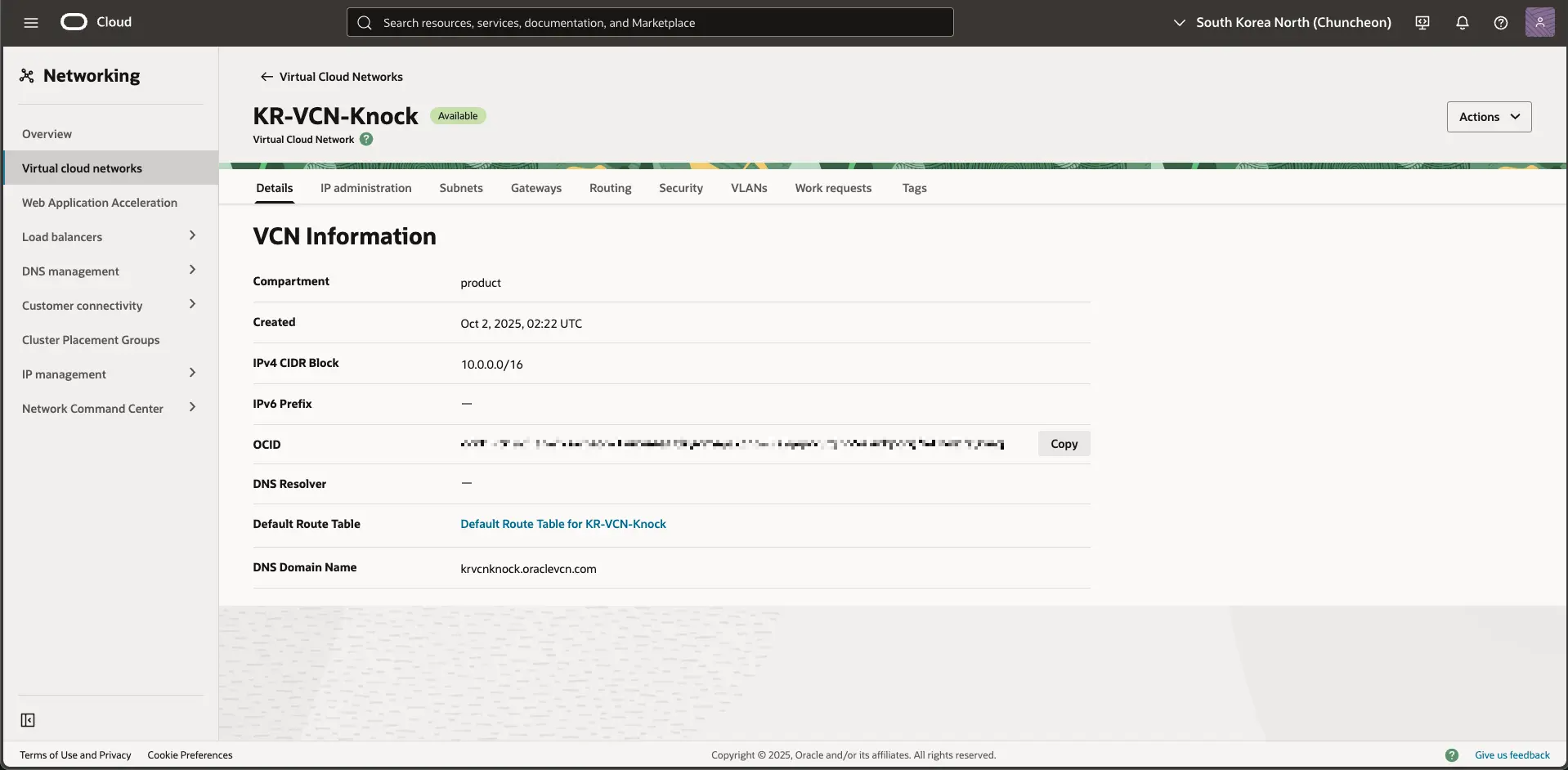Open the hamburger navigation menu
The width and height of the screenshot is (1568, 770).
tap(31, 23)
